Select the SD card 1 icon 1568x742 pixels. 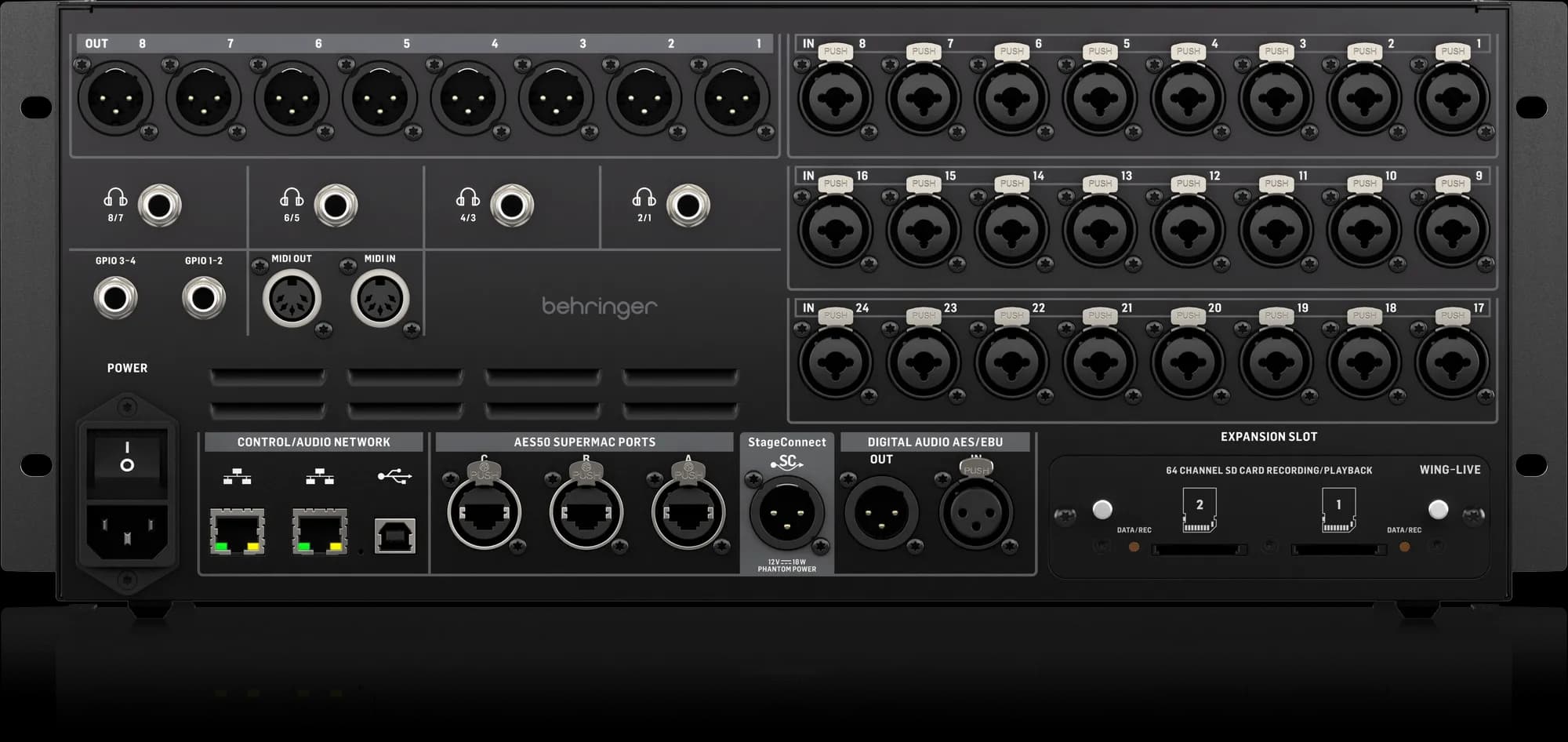click(1338, 510)
